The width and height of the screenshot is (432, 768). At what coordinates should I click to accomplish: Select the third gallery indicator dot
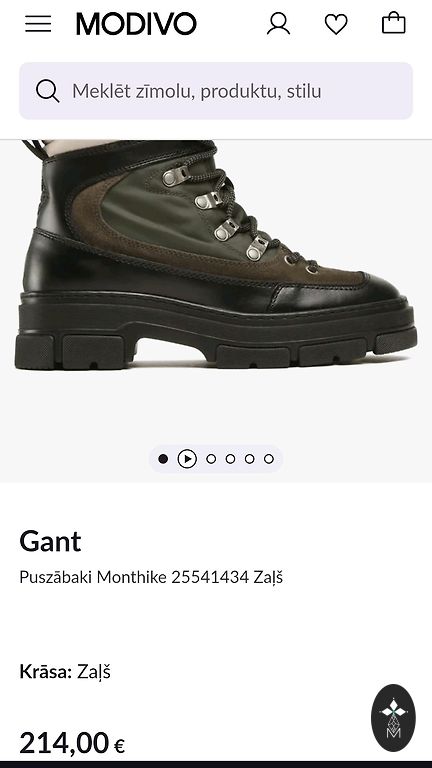[211, 459]
